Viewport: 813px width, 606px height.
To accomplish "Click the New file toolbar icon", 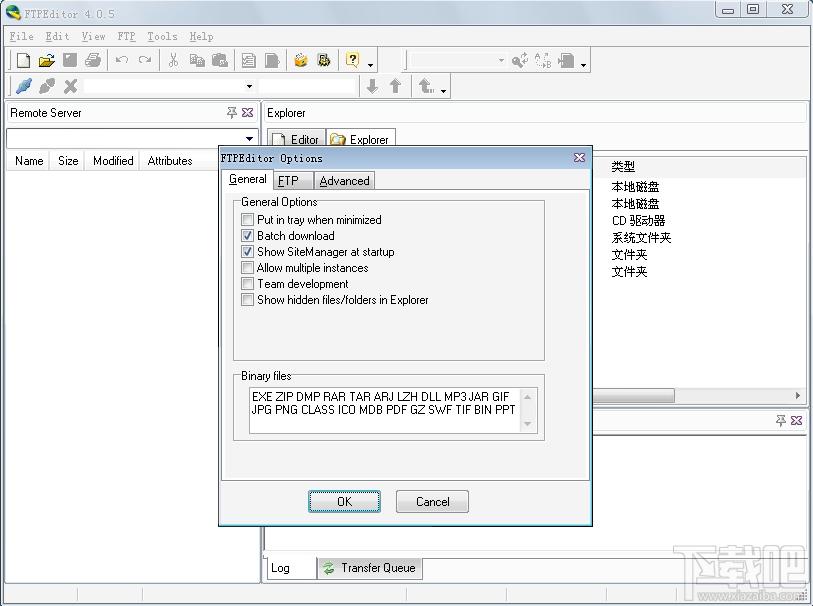I will (x=23, y=60).
